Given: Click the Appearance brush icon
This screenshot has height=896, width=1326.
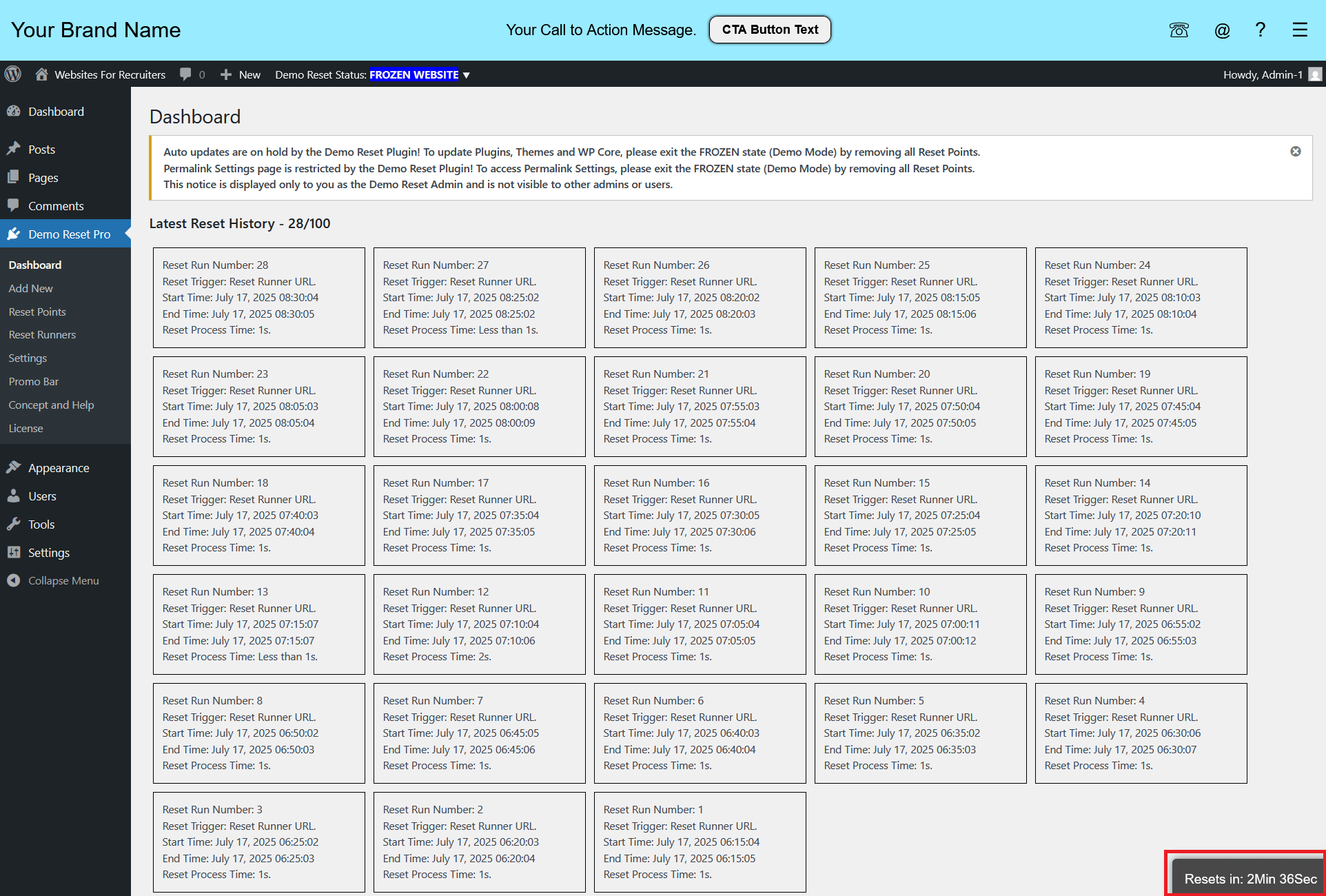Looking at the screenshot, I should (14, 467).
